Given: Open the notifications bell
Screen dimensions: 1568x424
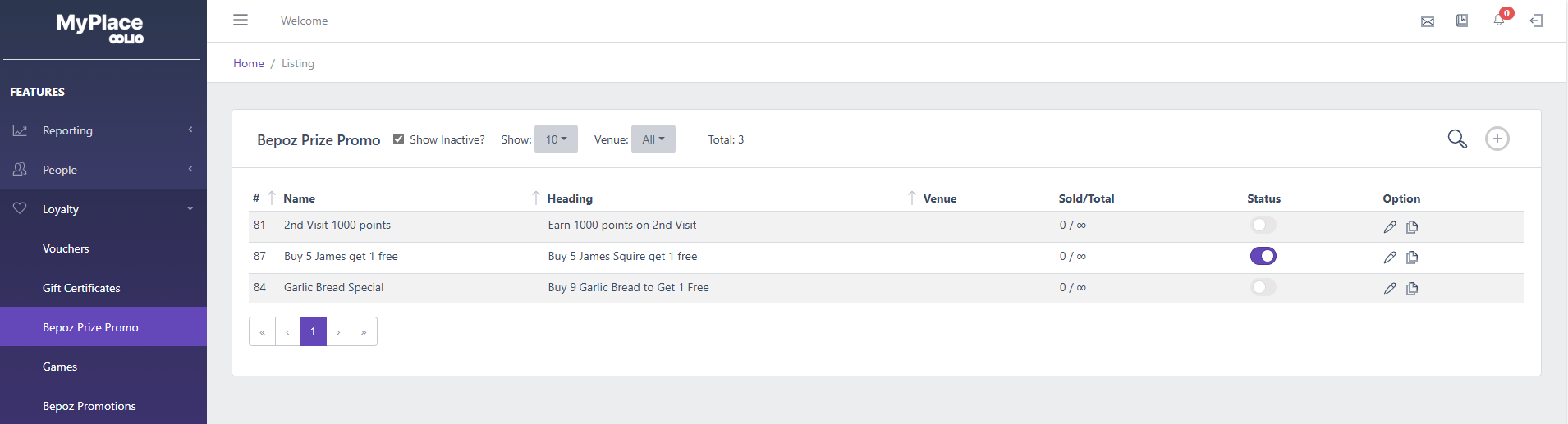Looking at the screenshot, I should click(1499, 20).
